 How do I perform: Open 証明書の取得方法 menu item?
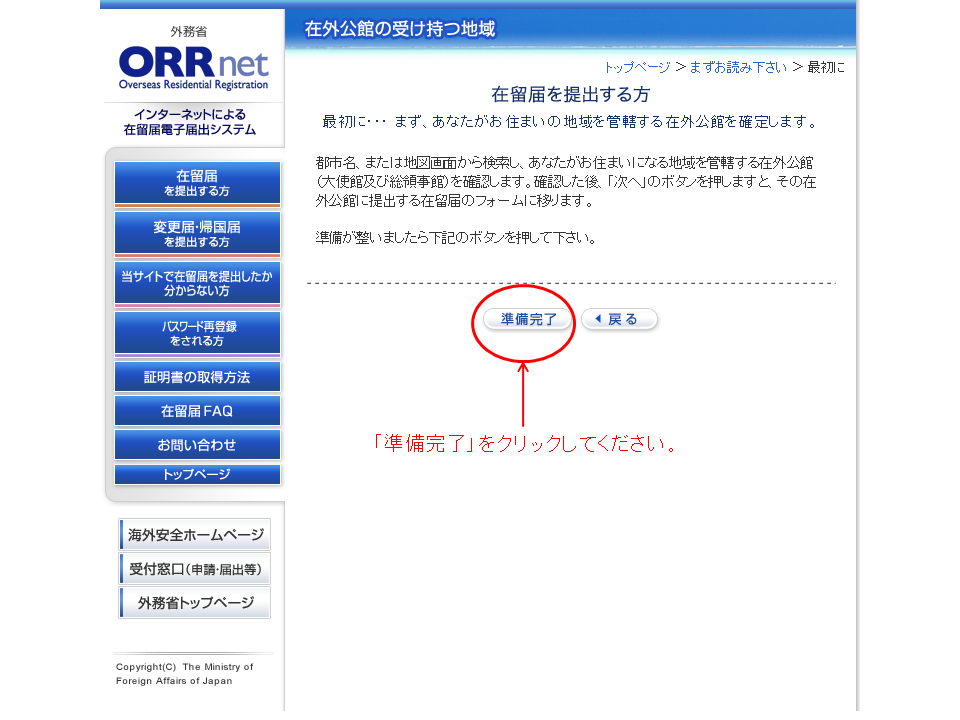[x=197, y=377]
